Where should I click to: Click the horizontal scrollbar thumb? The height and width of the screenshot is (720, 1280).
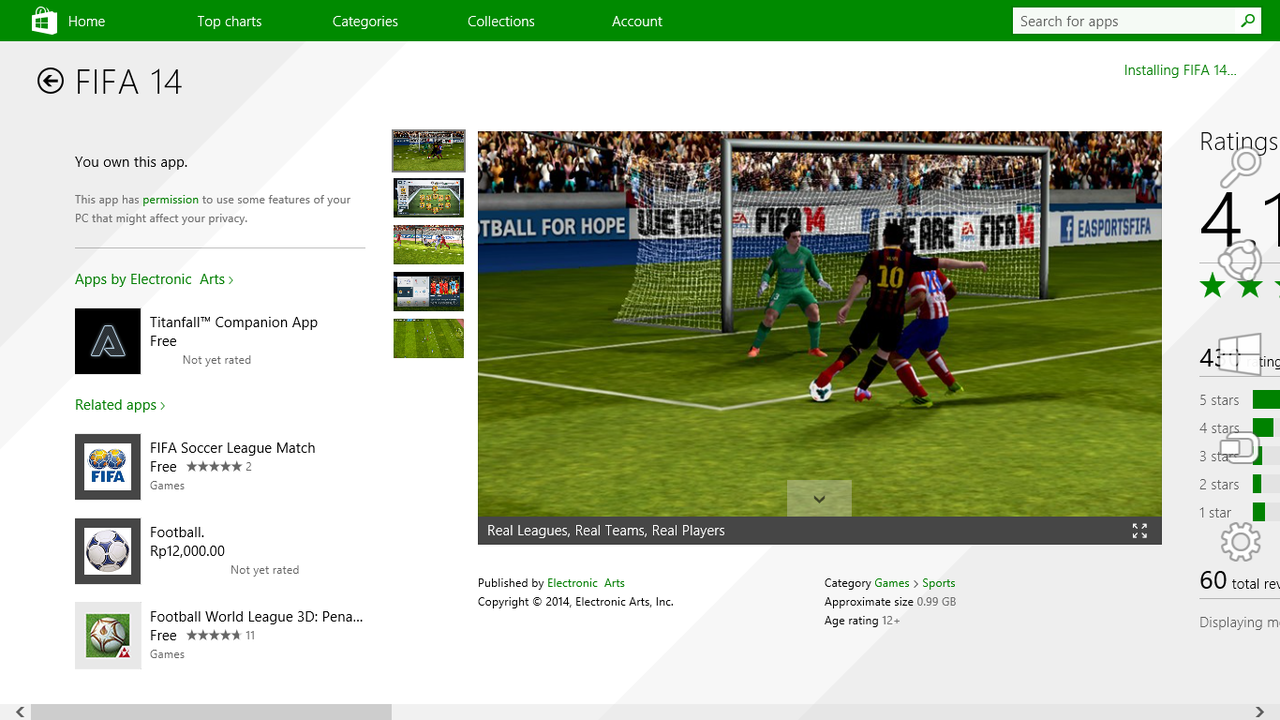(211, 712)
